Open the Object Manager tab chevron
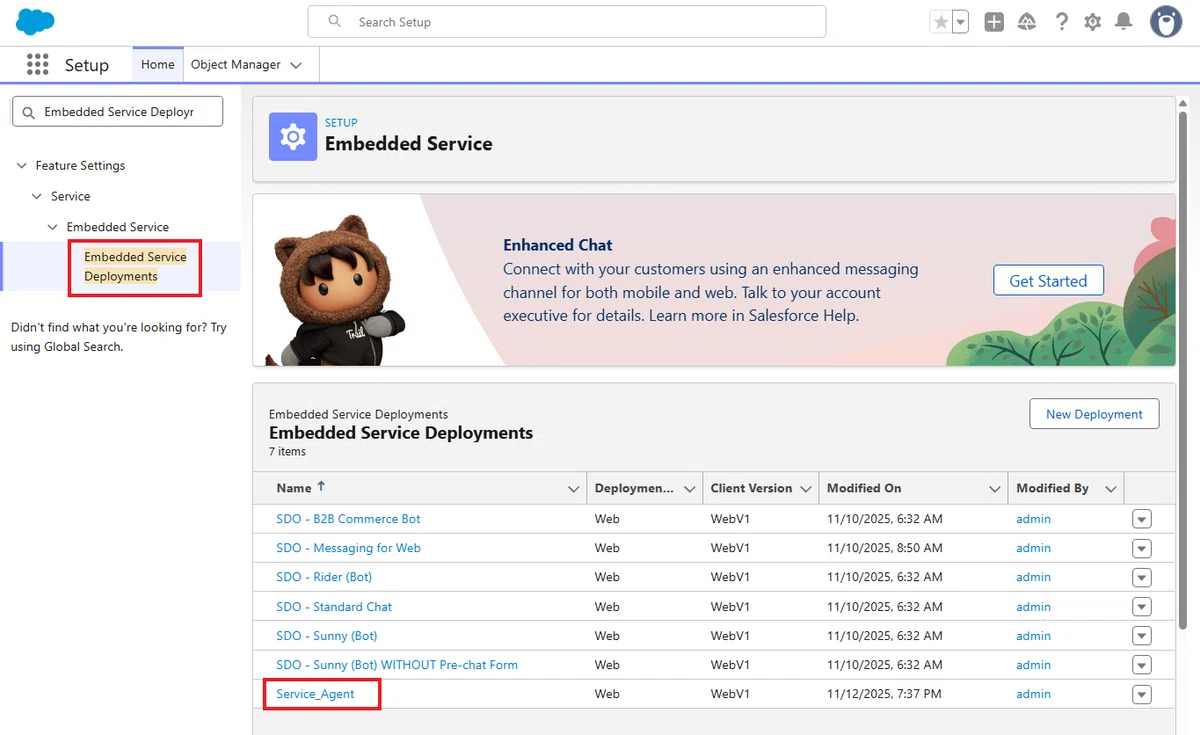The width and height of the screenshot is (1200, 735). (x=296, y=65)
